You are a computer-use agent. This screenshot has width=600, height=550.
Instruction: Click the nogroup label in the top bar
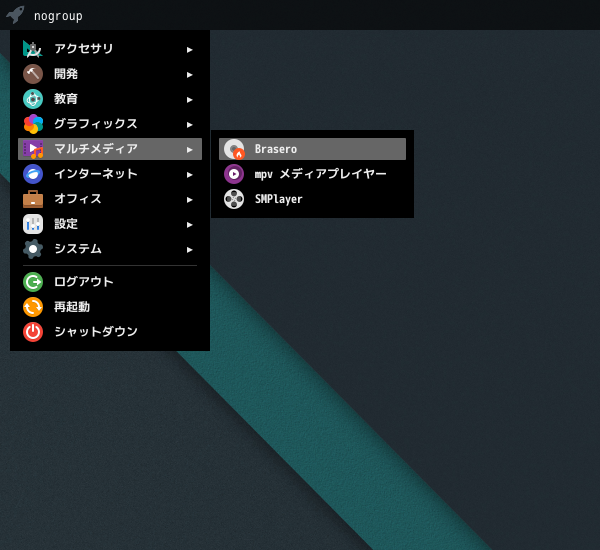pyautogui.click(x=58, y=16)
